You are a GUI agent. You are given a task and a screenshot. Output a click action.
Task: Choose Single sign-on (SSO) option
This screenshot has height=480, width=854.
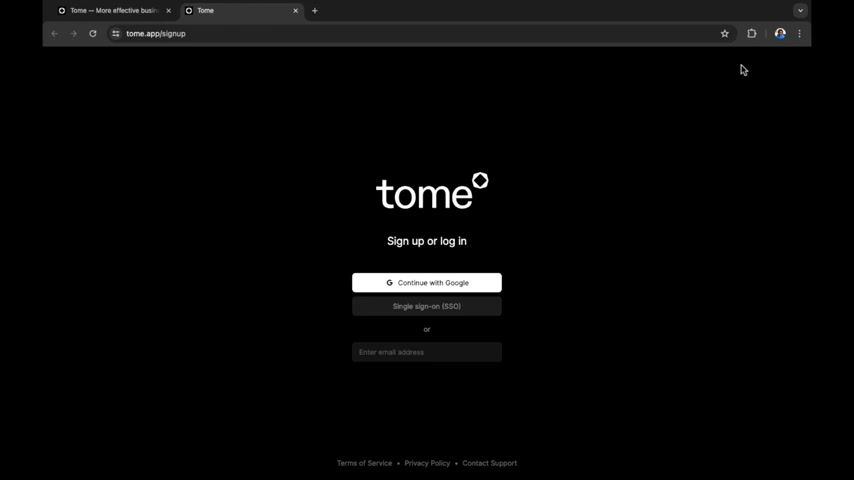[426, 306]
